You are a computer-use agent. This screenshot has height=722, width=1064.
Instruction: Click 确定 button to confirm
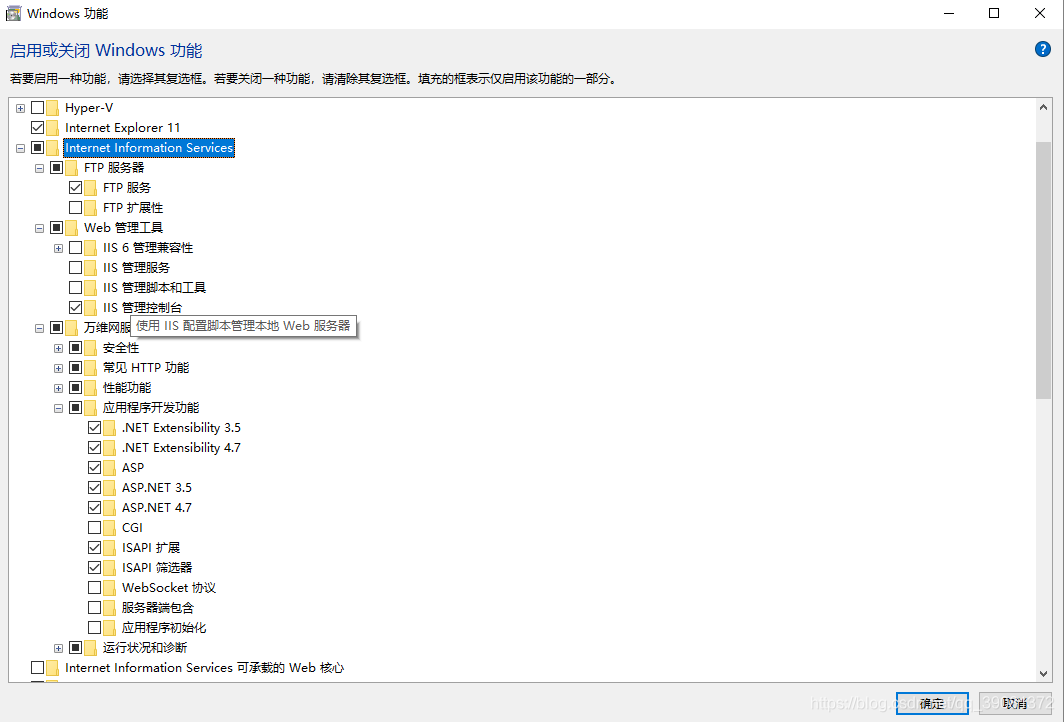pos(932,703)
